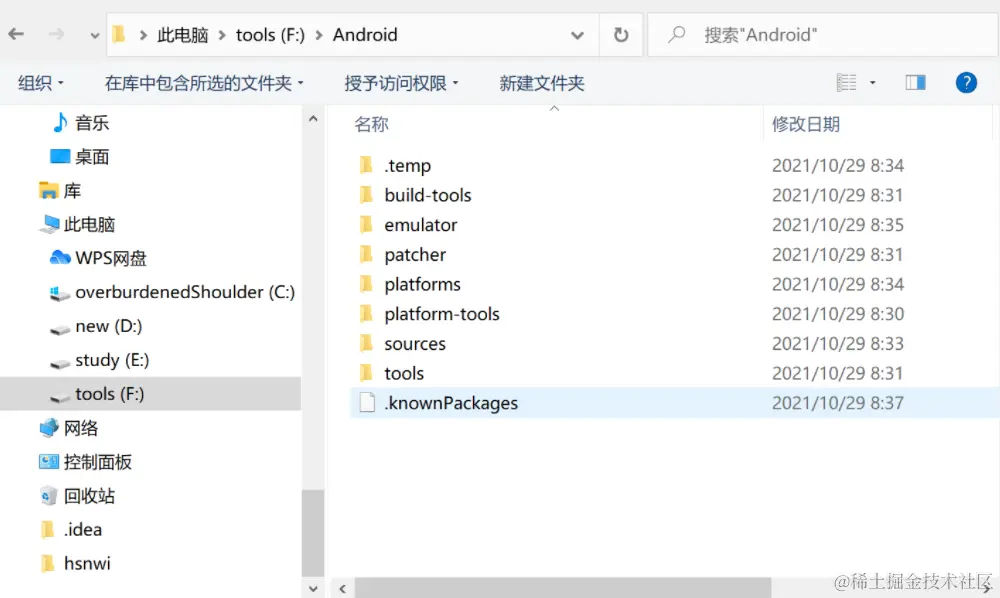Click the view layout list icon
Image resolution: width=1000 pixels, height=598 pixels.
click(846, 82)
